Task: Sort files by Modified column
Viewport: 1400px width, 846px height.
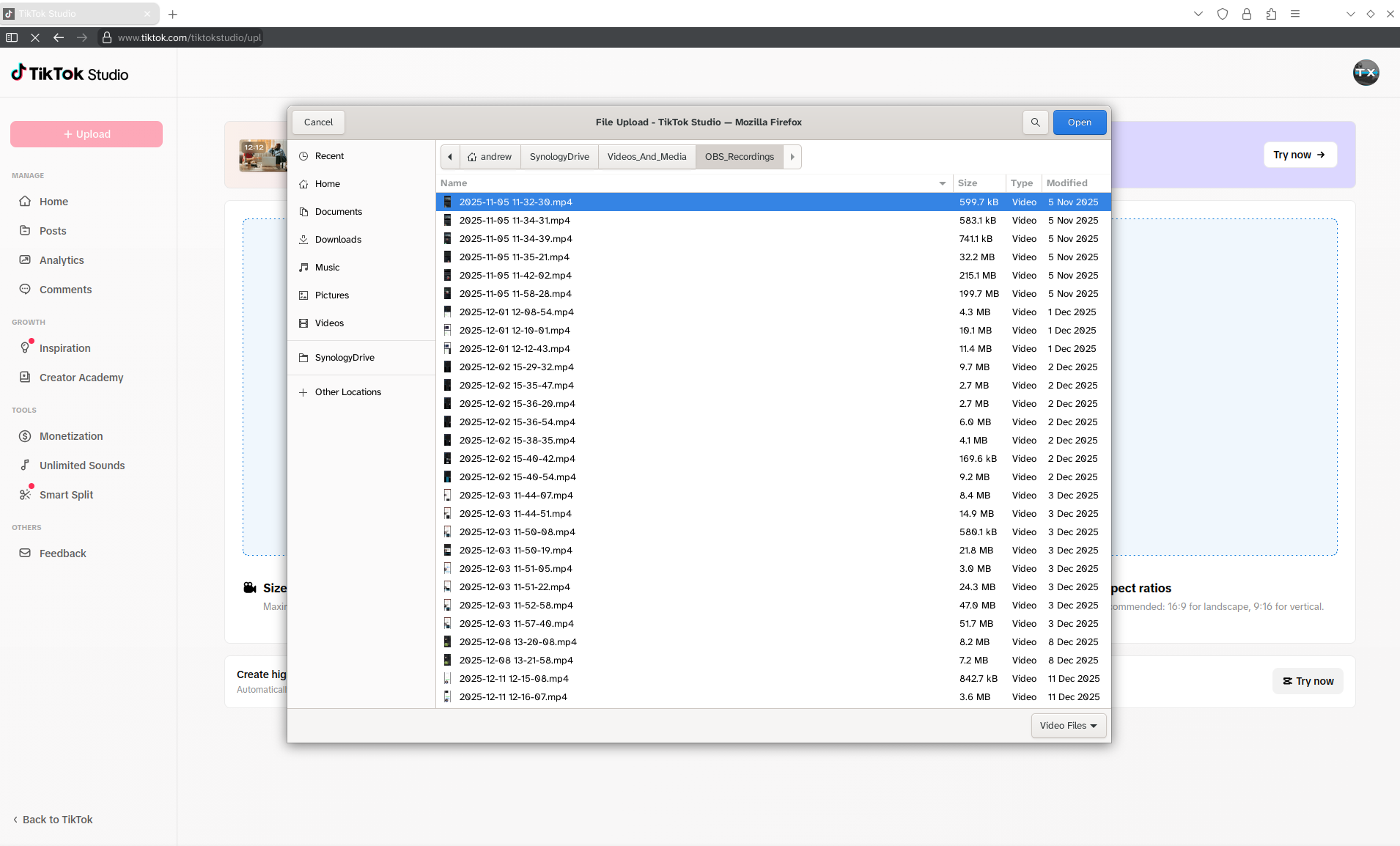Action: [1067, 183]
